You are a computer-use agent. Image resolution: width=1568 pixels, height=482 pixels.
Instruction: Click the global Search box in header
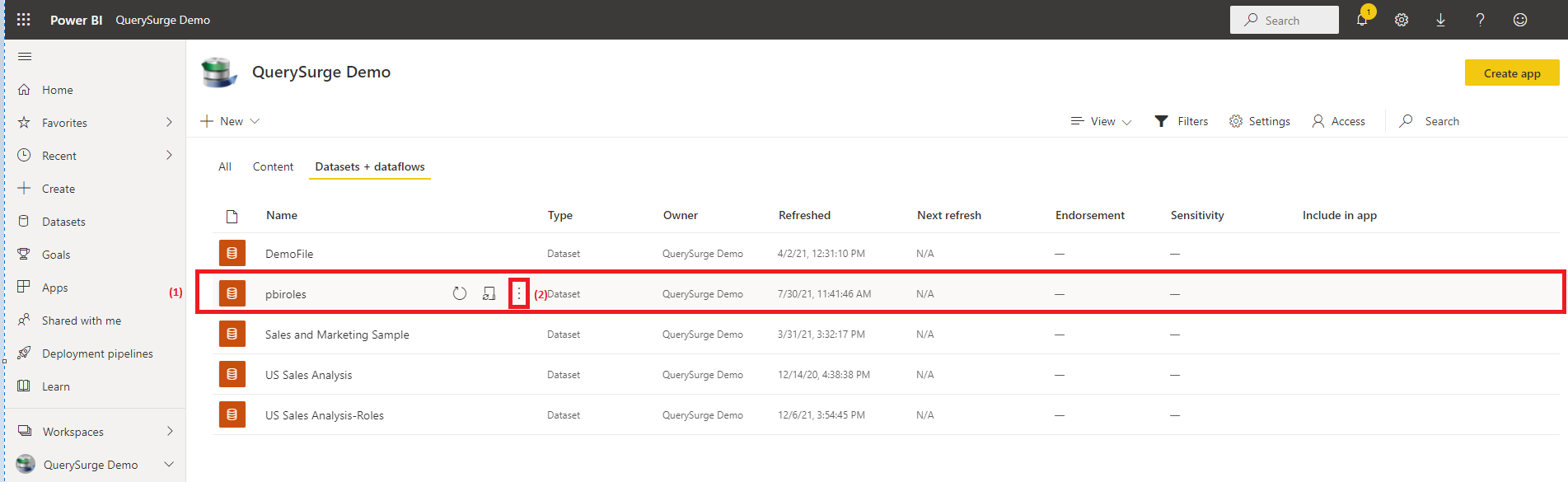pos(1285,20)
